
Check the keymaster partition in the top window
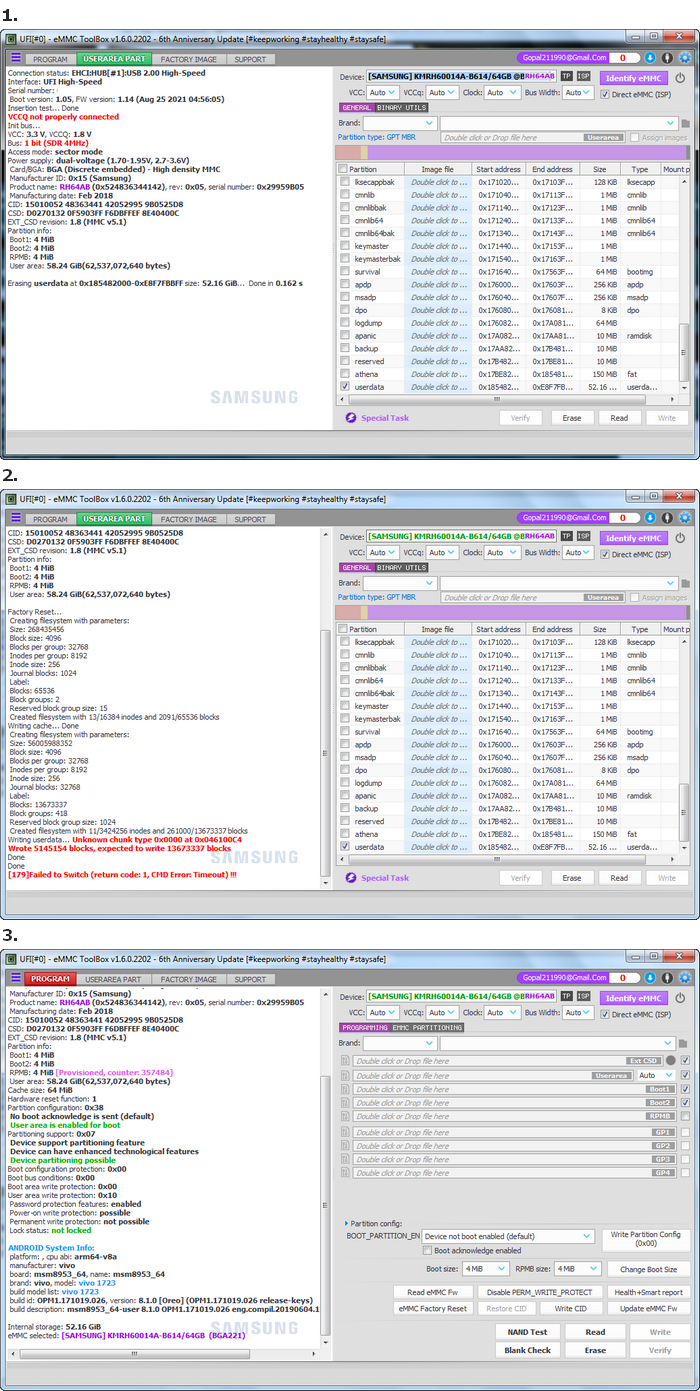point(345,246)
